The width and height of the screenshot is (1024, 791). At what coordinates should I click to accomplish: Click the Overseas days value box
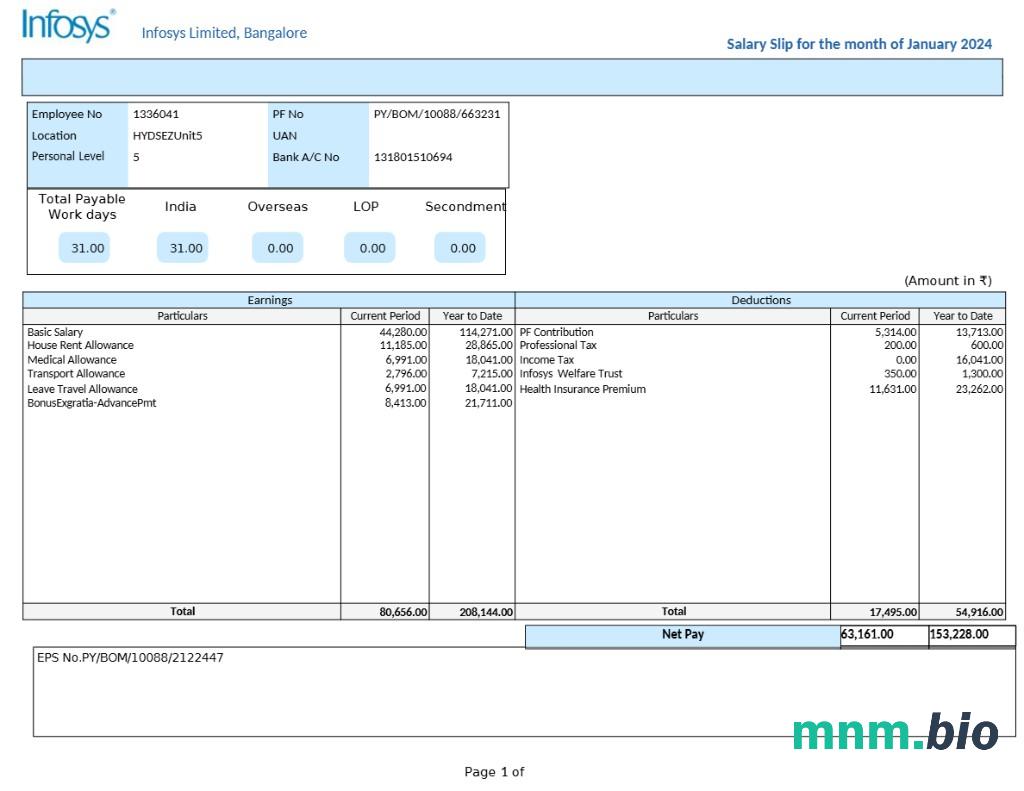click(x=278, y=248)
